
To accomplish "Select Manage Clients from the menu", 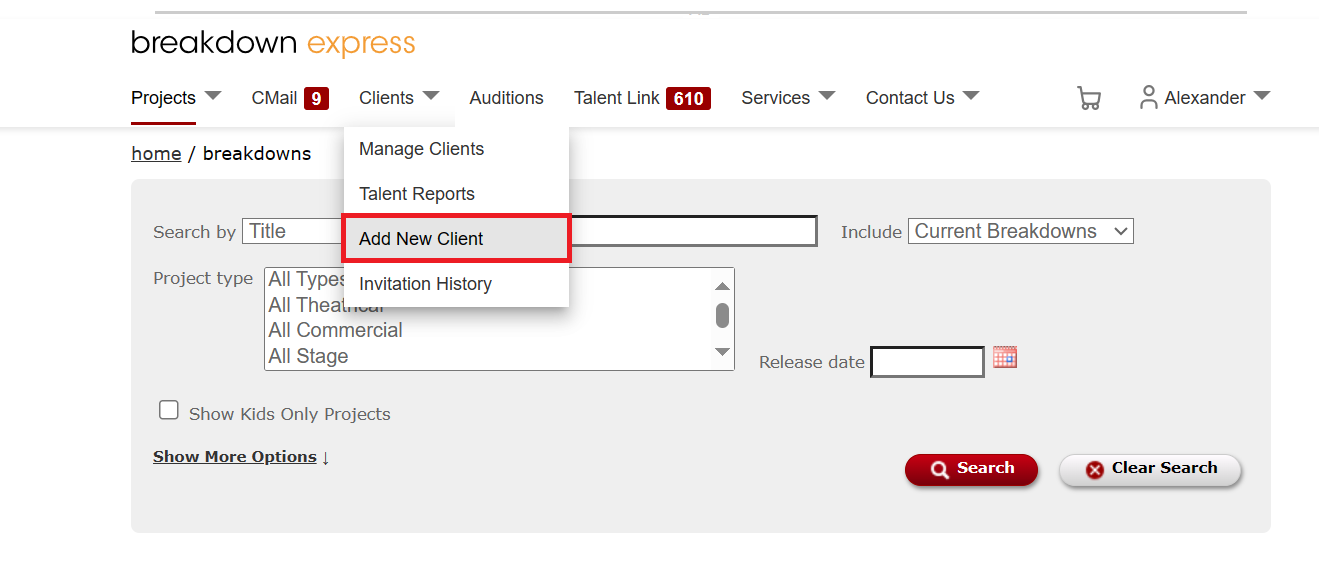I will click(x=456, y=149).
